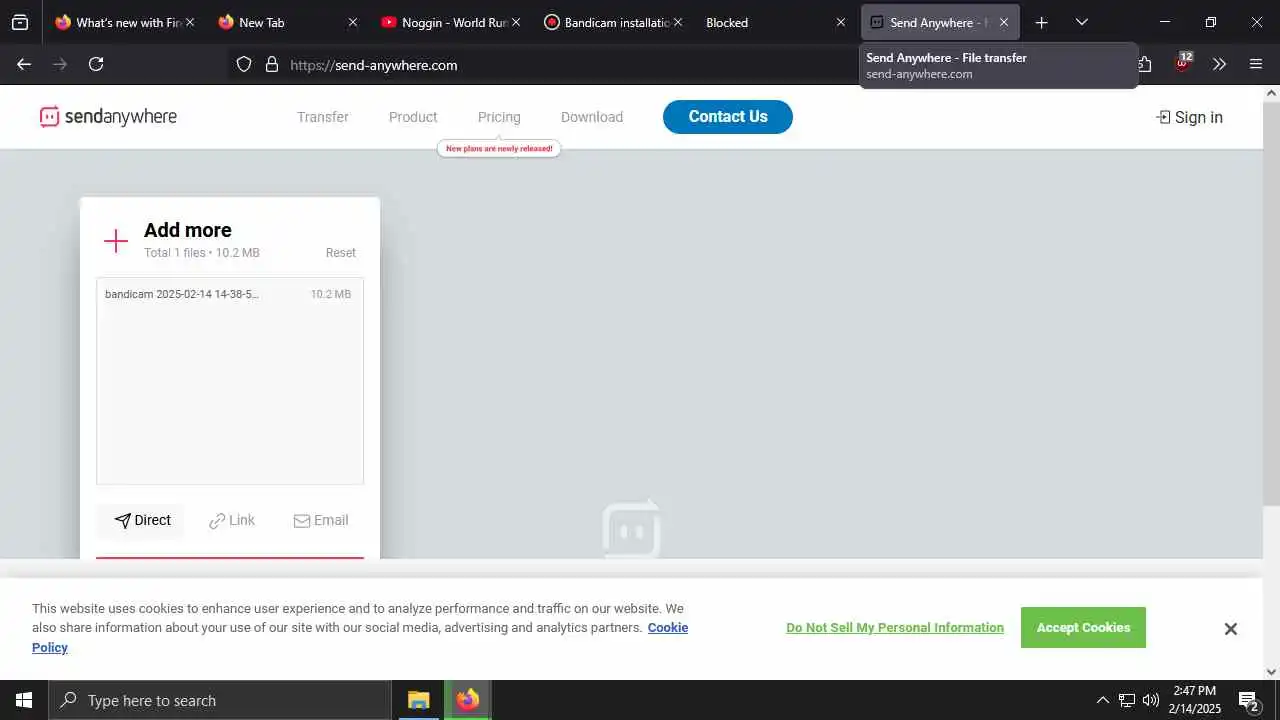1280x720 pixels.
Task: Open the uBlock extension icon with badge 12
Action: (x=1183, y=63)
